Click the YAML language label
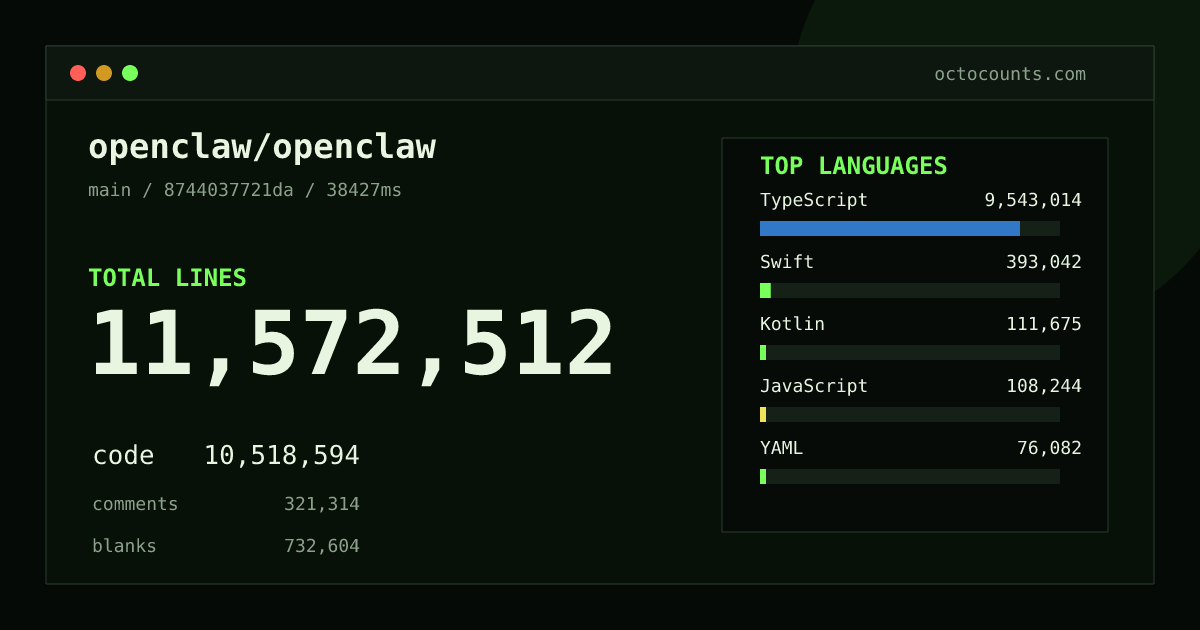The width and height of the screenshot is (1200, 630). 781,448
